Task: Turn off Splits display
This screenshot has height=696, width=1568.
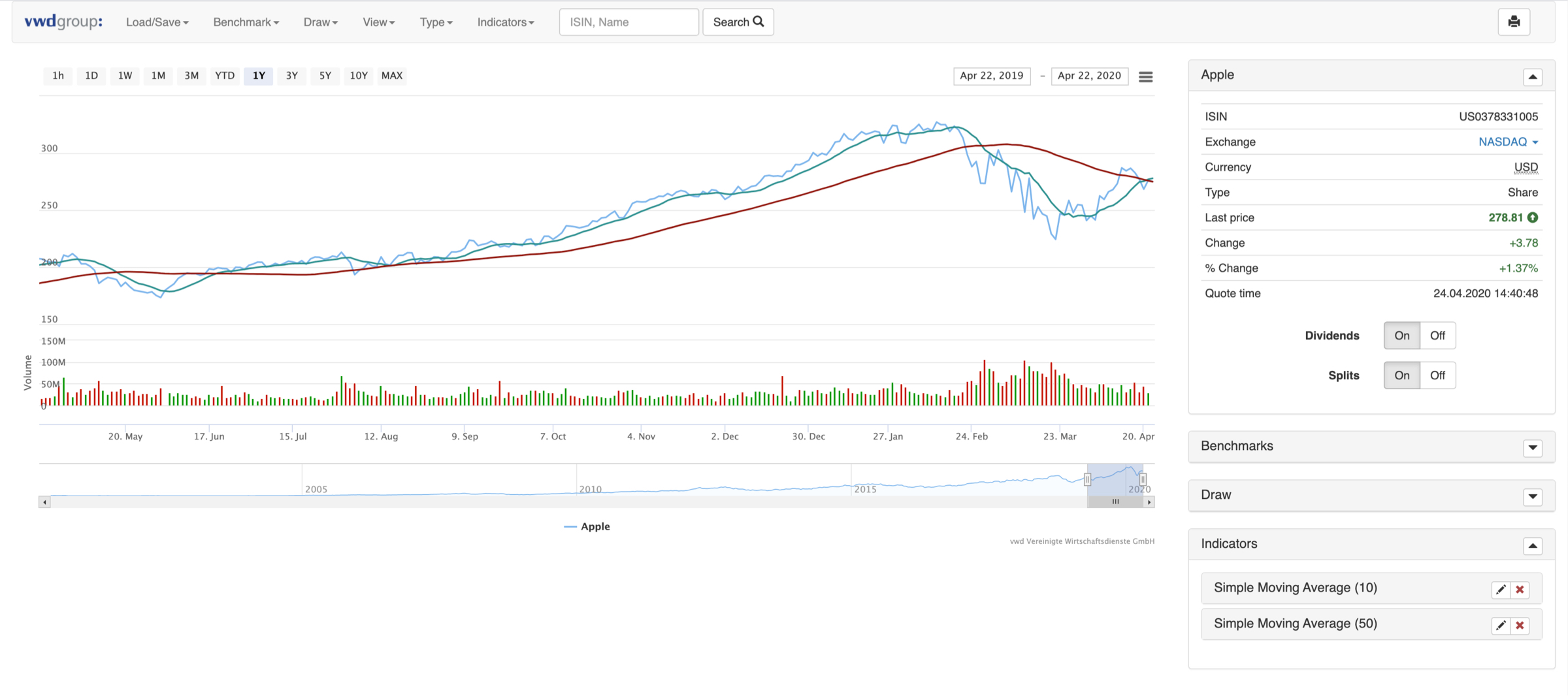Action: pos(1437,375)
